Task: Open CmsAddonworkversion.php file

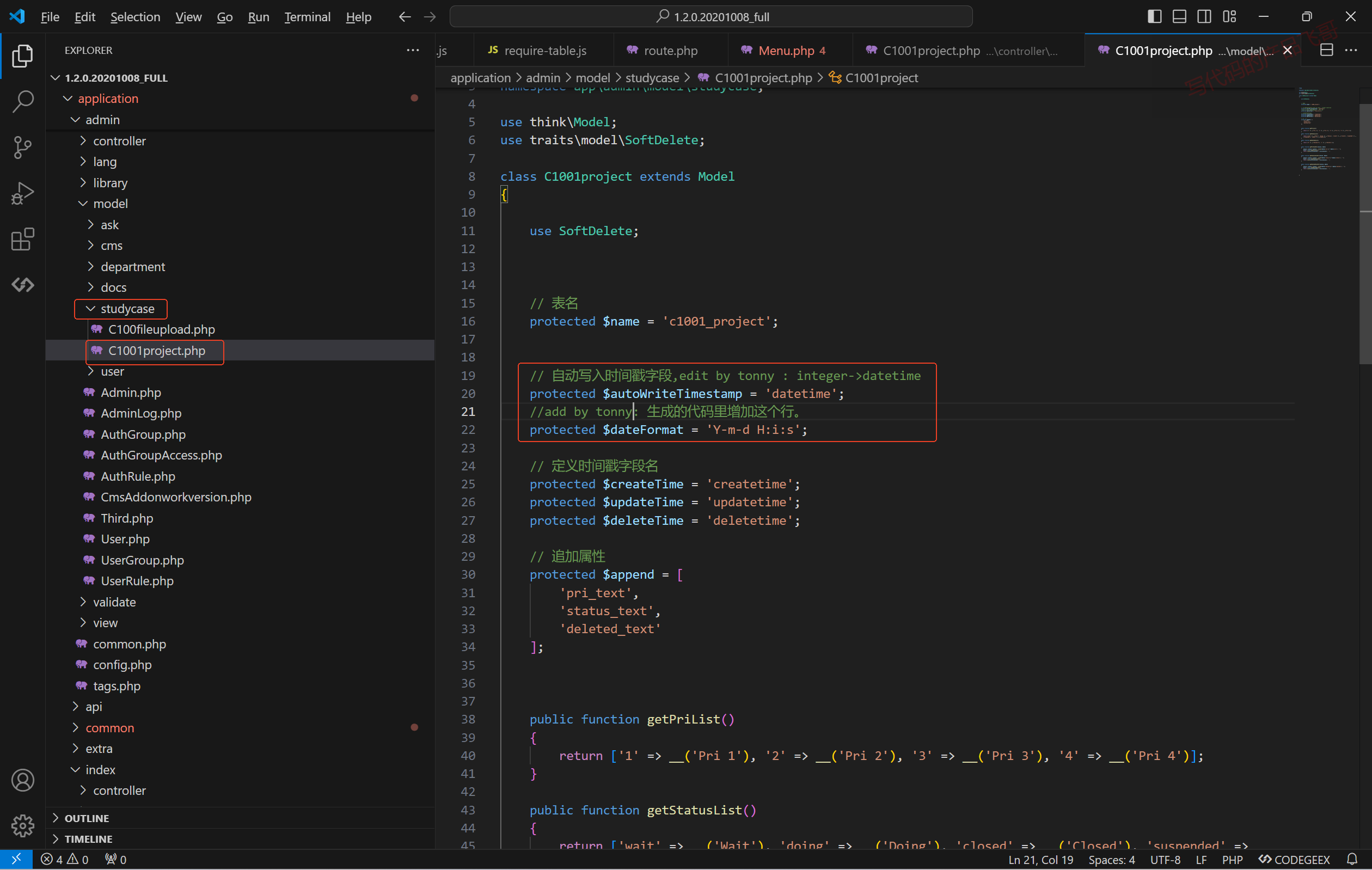Action: [175, 497]
